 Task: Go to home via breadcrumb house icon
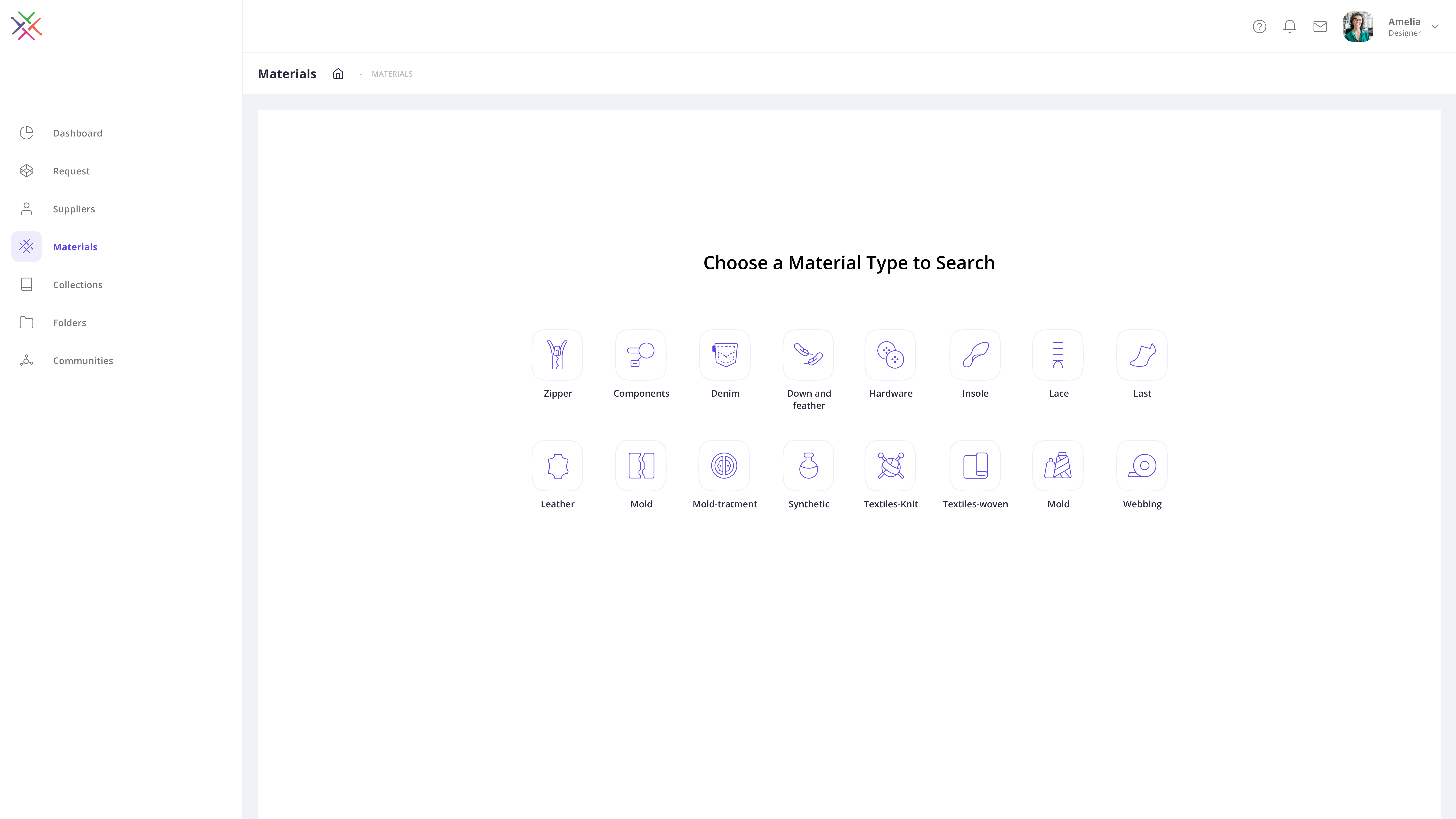click(338, 74)
